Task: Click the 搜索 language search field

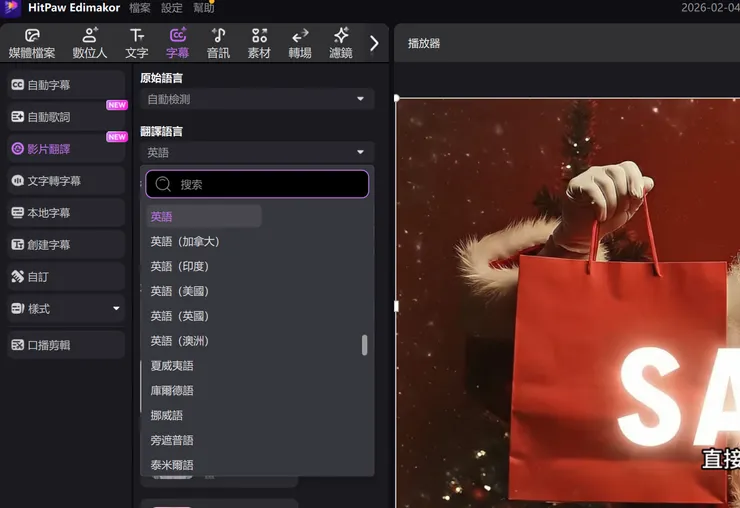Action: coord(257,184)
